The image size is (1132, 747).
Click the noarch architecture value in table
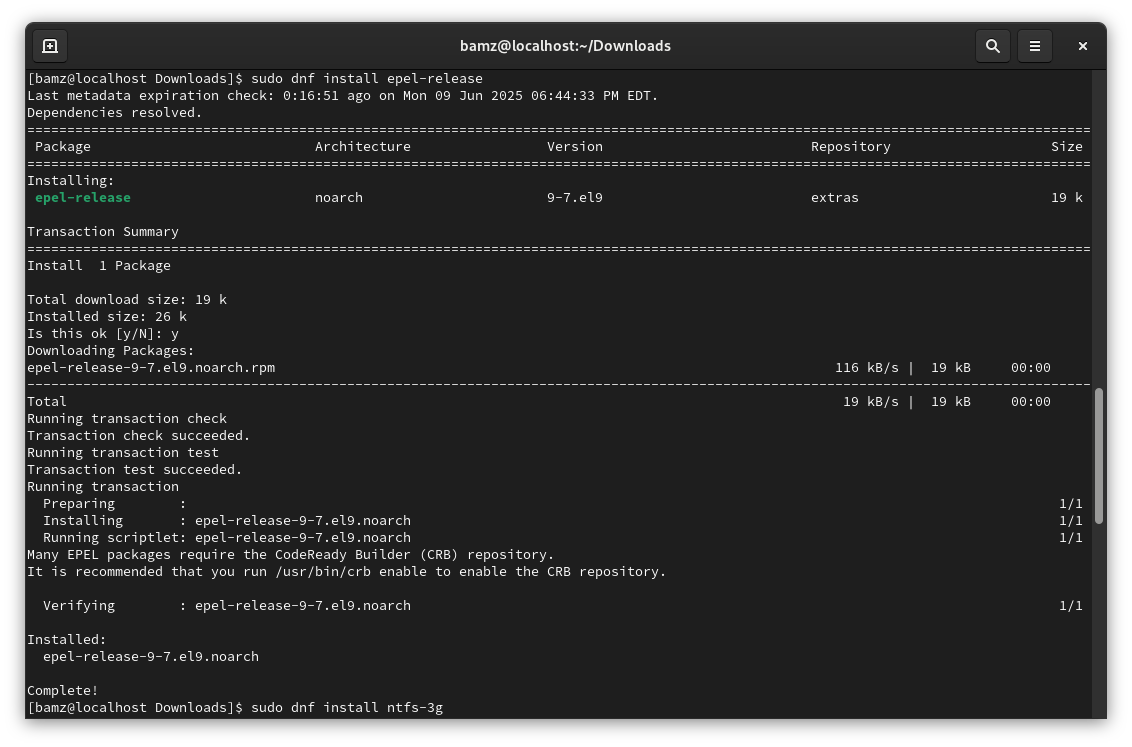pyautogui.click(x=338, y=198)
